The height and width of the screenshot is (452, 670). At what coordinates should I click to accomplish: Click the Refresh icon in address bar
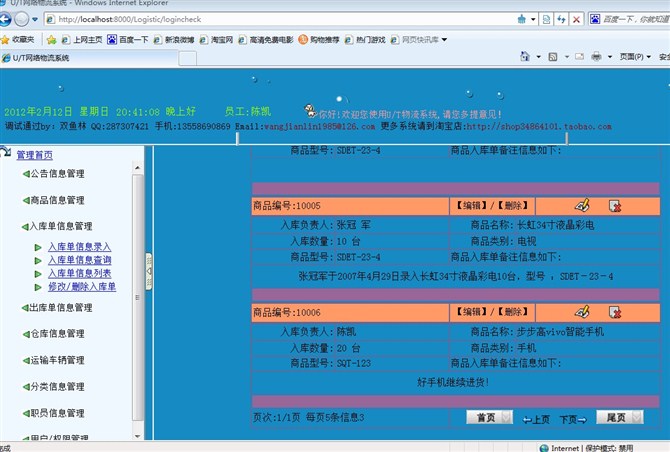coord(561,19)
